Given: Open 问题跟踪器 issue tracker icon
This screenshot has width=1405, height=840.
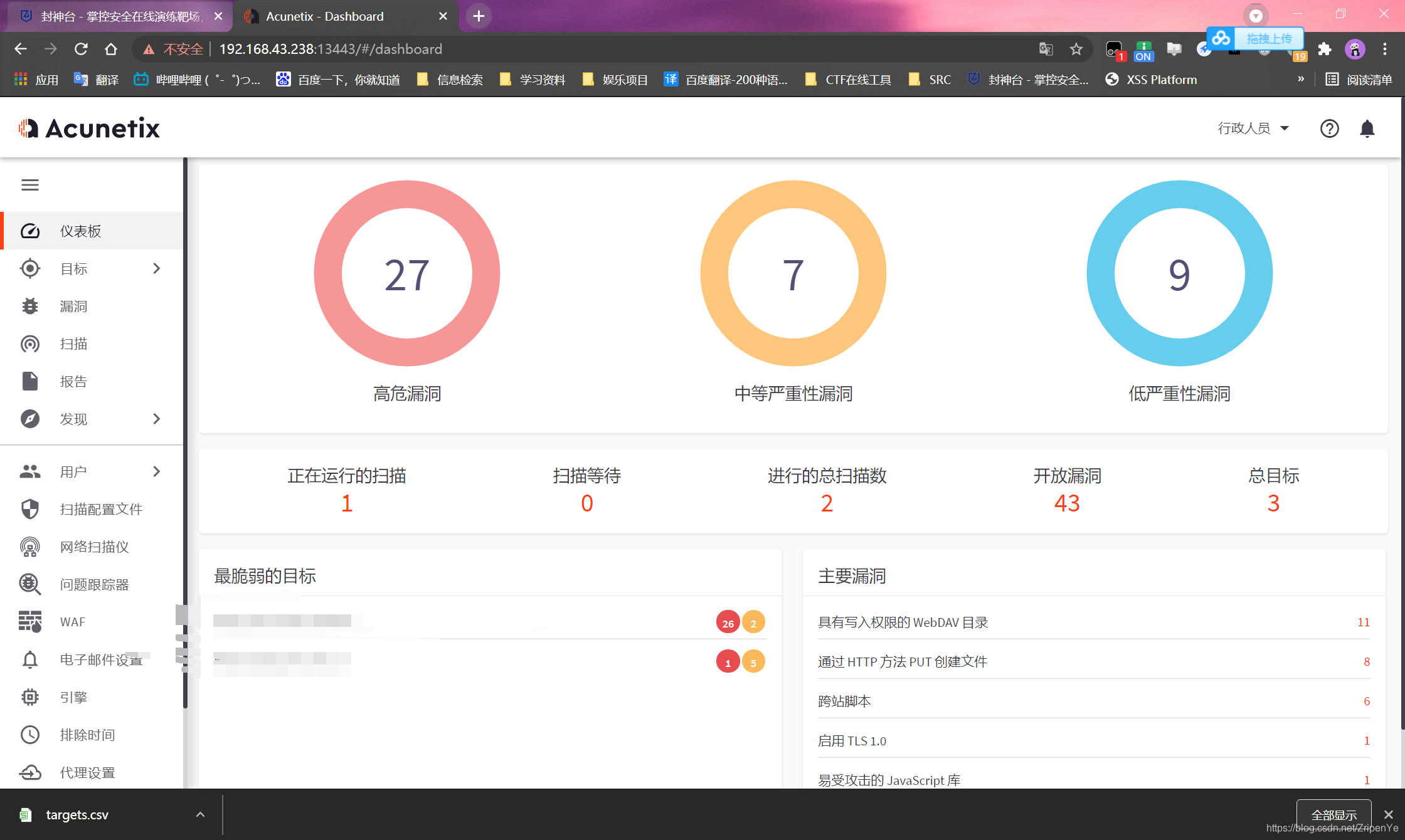Looking at the screenshot, I should pos(30,584).
